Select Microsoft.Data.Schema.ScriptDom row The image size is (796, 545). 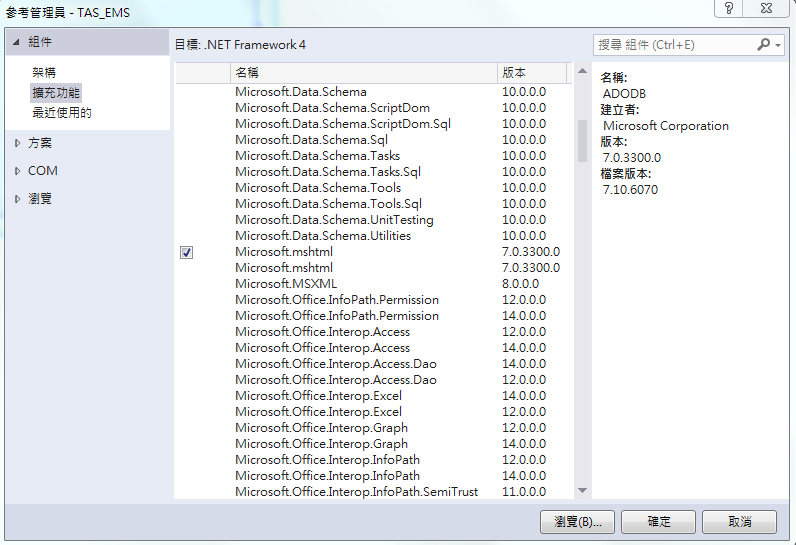[x=374, y=108]
